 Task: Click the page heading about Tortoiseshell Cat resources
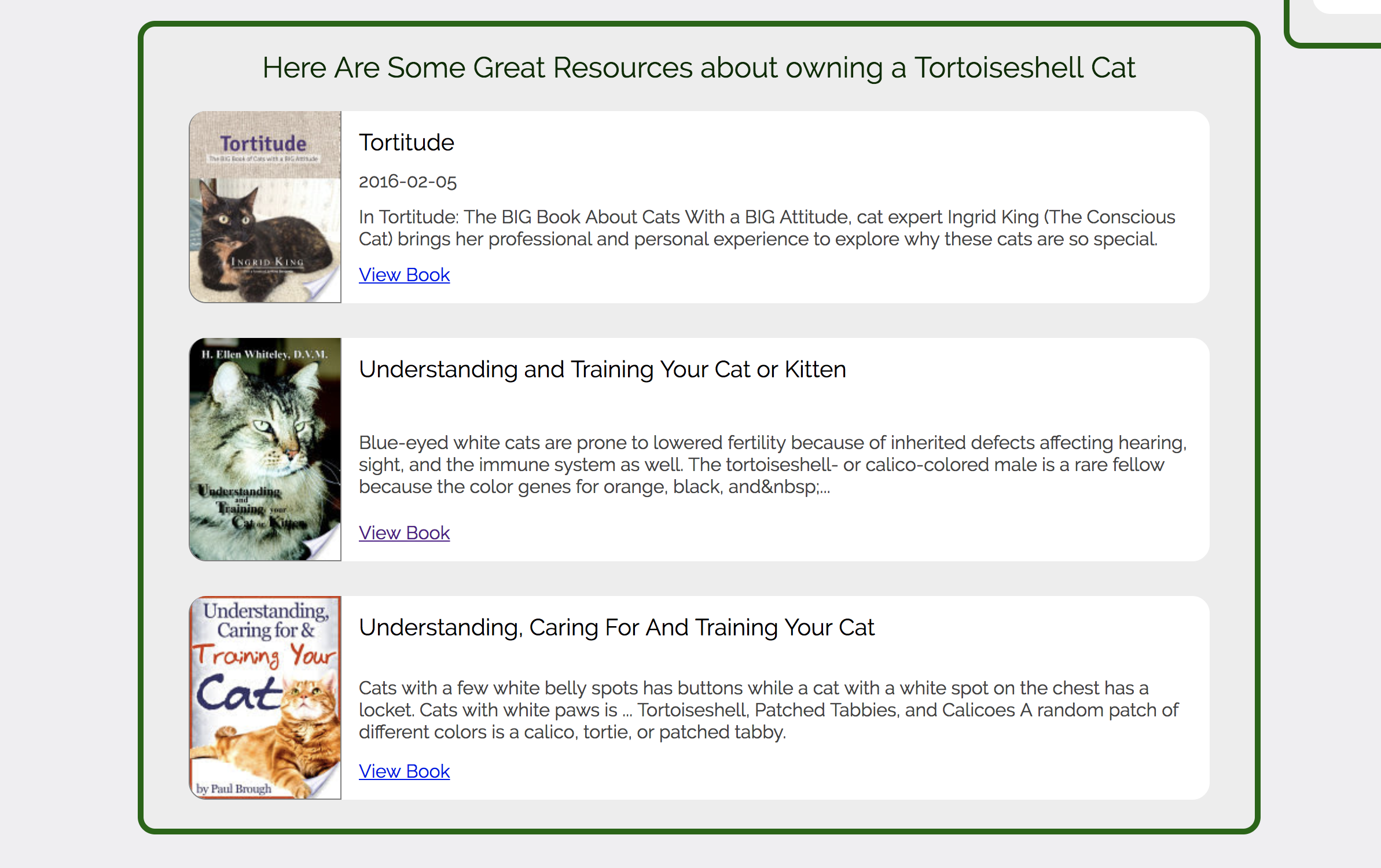point(699,68)
